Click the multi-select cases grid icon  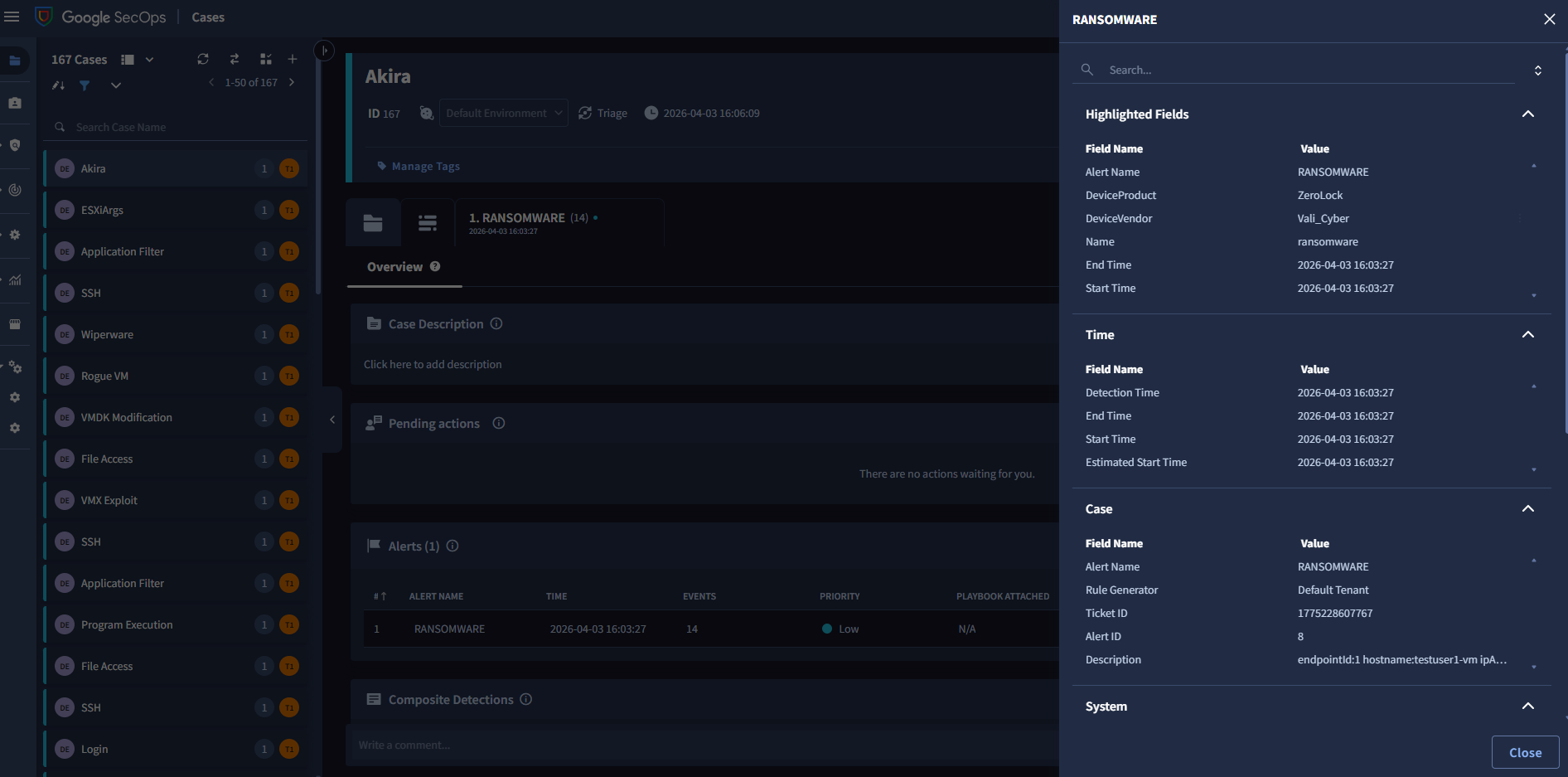(x=266, y=59)
